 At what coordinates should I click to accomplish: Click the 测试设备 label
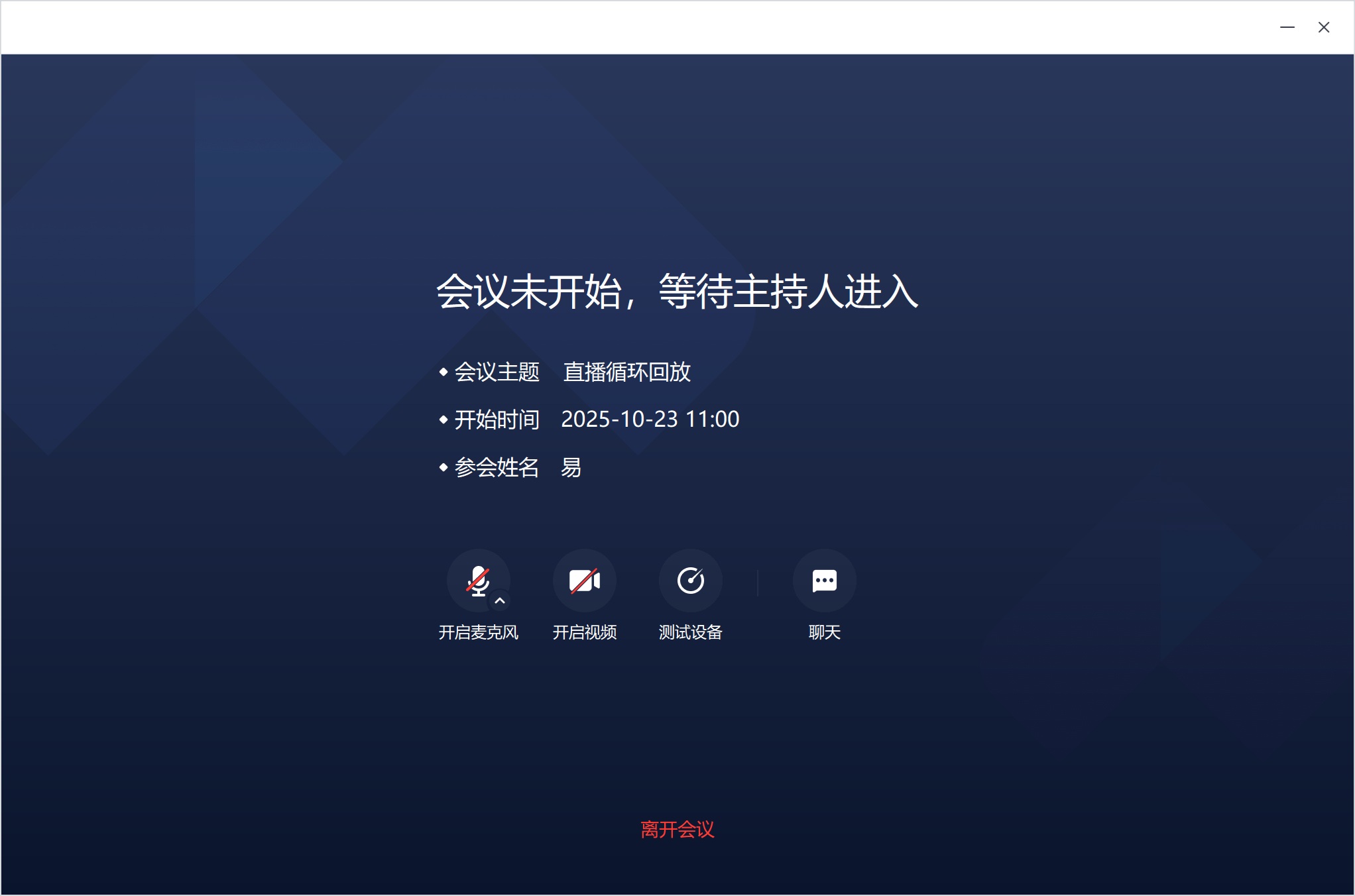pyautogui.click(x=690, y=632)
